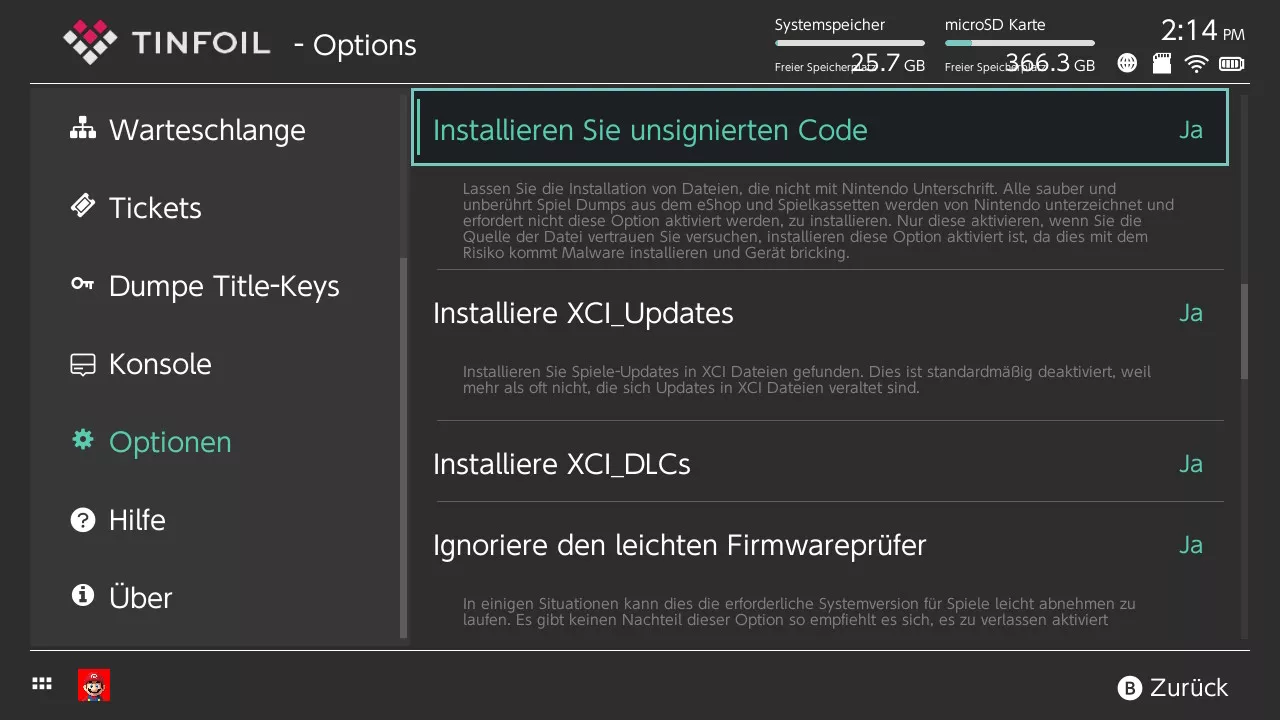Click the globe network icon in status bar
The height and width of the screenshot is (720, 1280).
1127,64
